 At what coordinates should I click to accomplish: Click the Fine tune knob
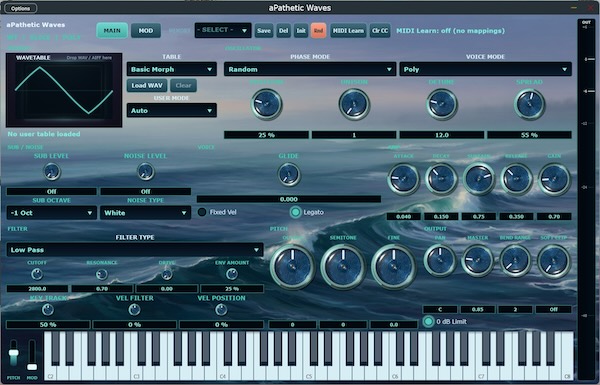[394, 266]
